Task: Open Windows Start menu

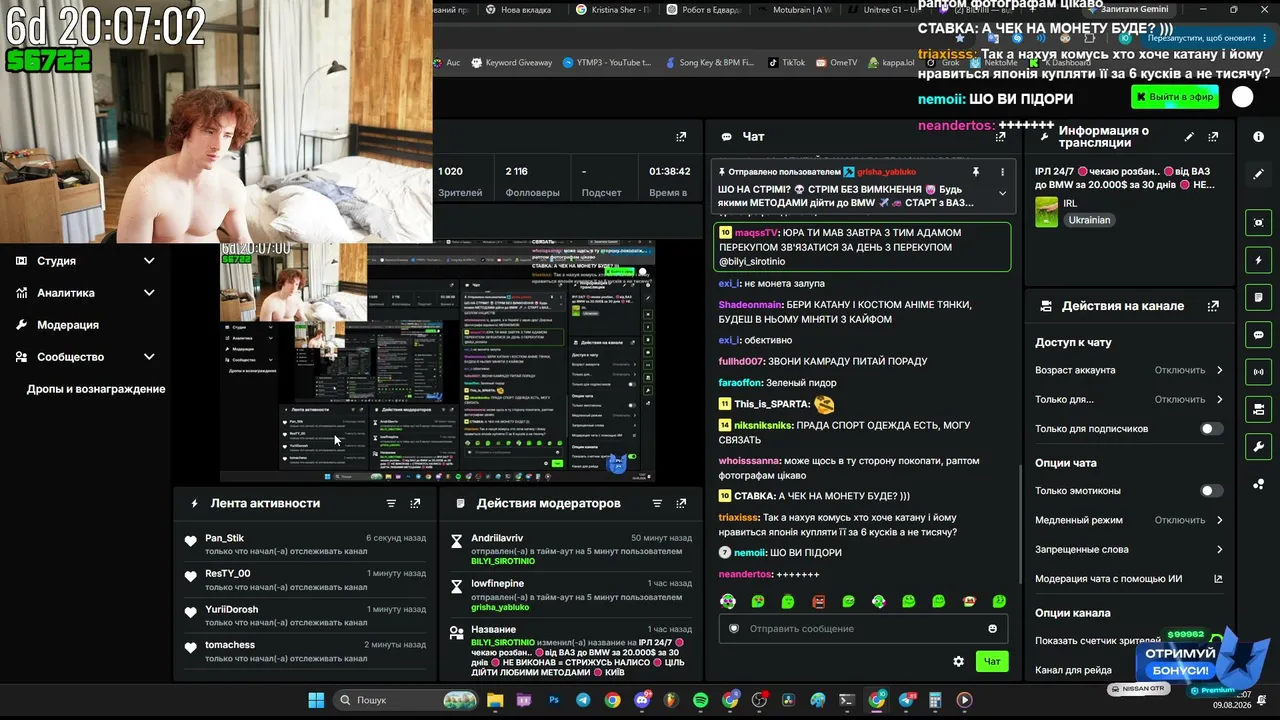Action: [316, 700]
